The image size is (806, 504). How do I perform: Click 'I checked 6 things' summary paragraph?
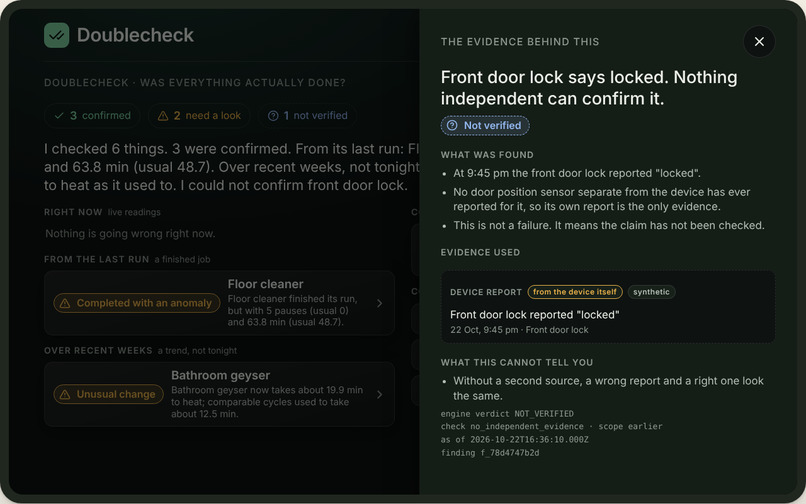[x=232, y=167]
